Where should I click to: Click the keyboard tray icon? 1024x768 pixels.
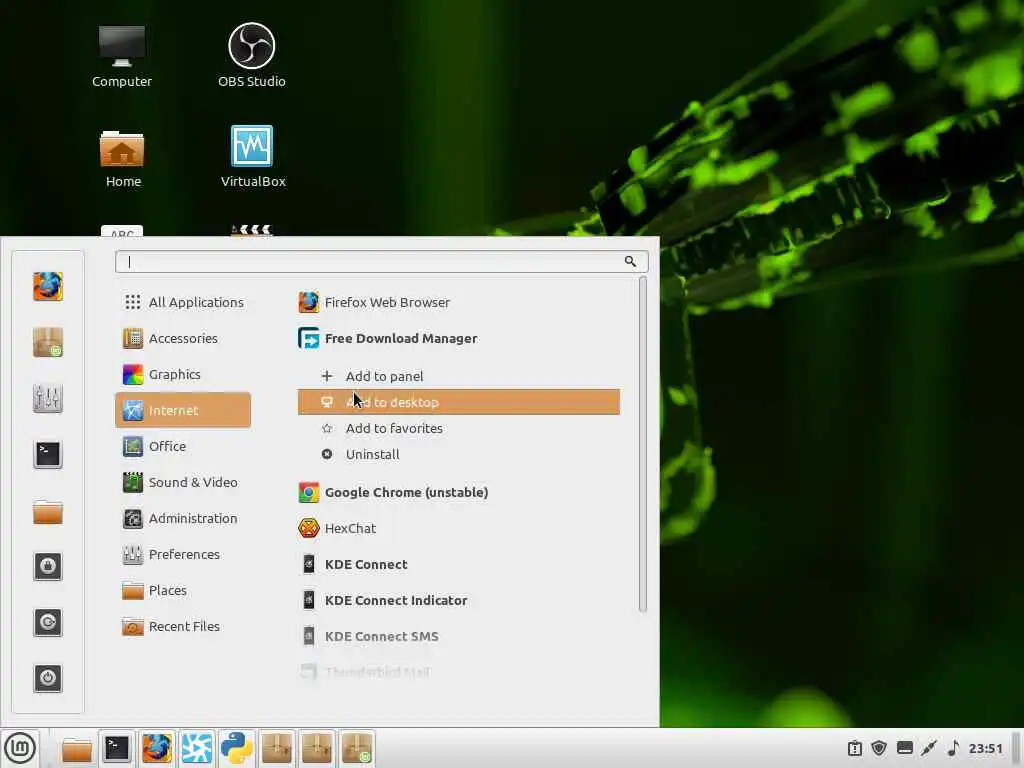[904, 748]
